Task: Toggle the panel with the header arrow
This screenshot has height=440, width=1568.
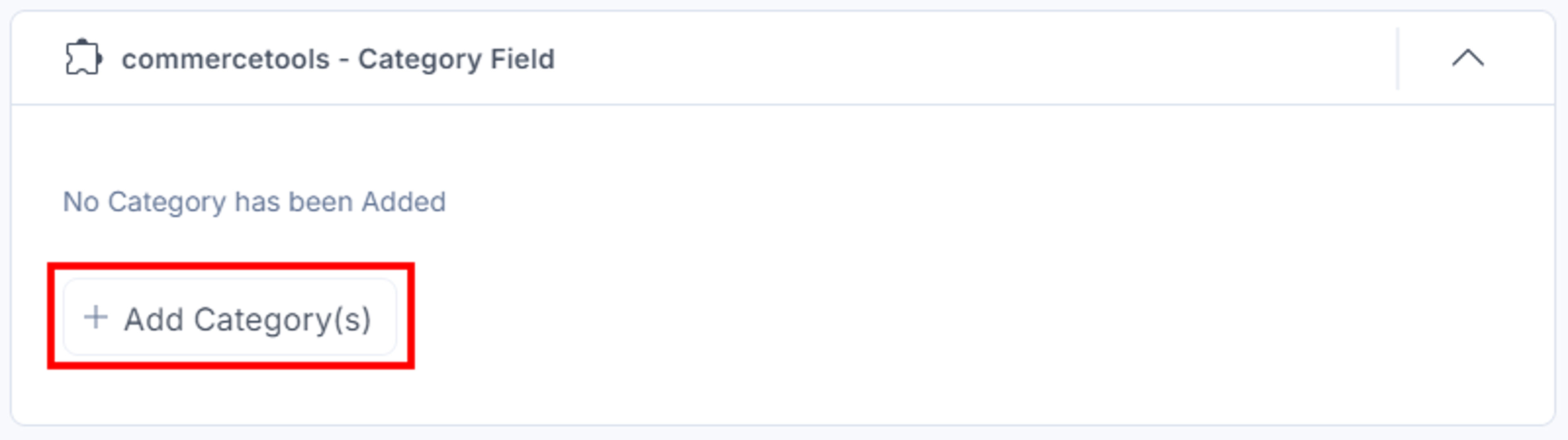Action: (x=1468, y=58)
